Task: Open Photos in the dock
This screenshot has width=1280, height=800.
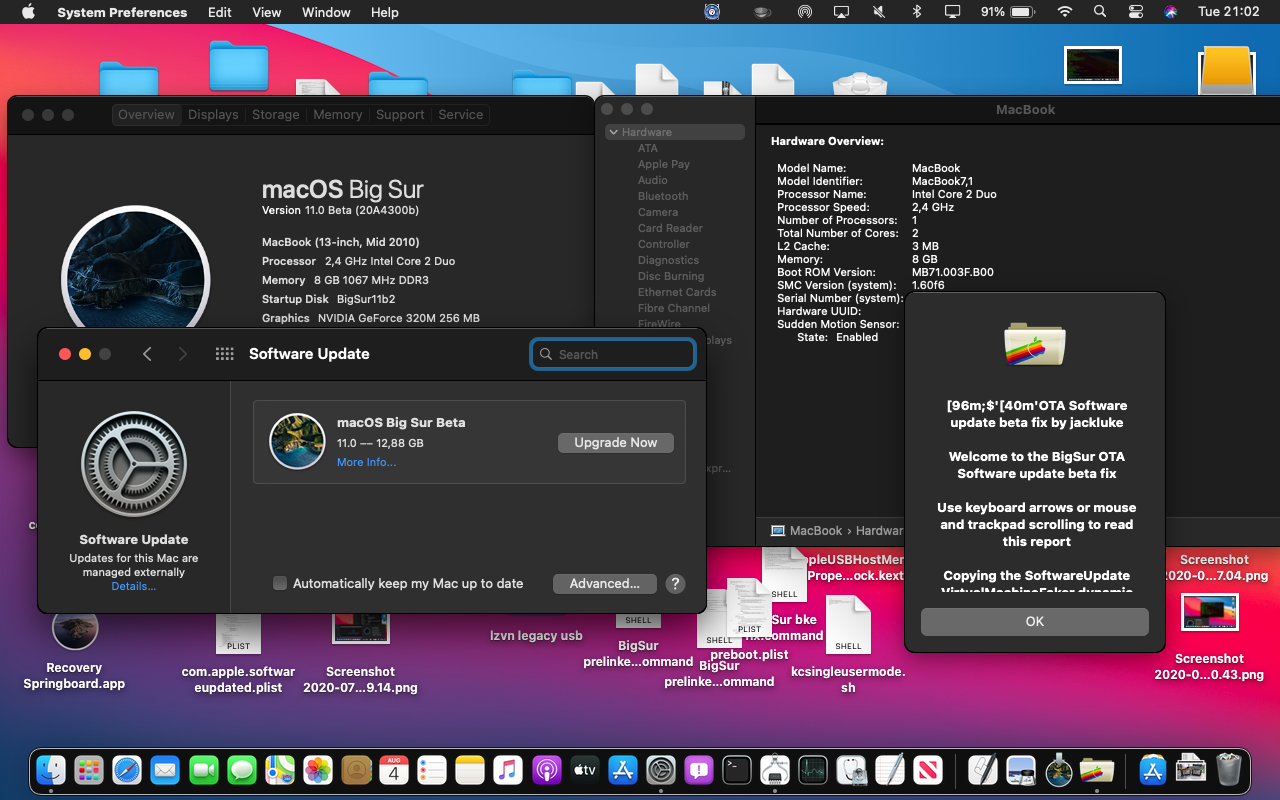Action: coord(318,770)
